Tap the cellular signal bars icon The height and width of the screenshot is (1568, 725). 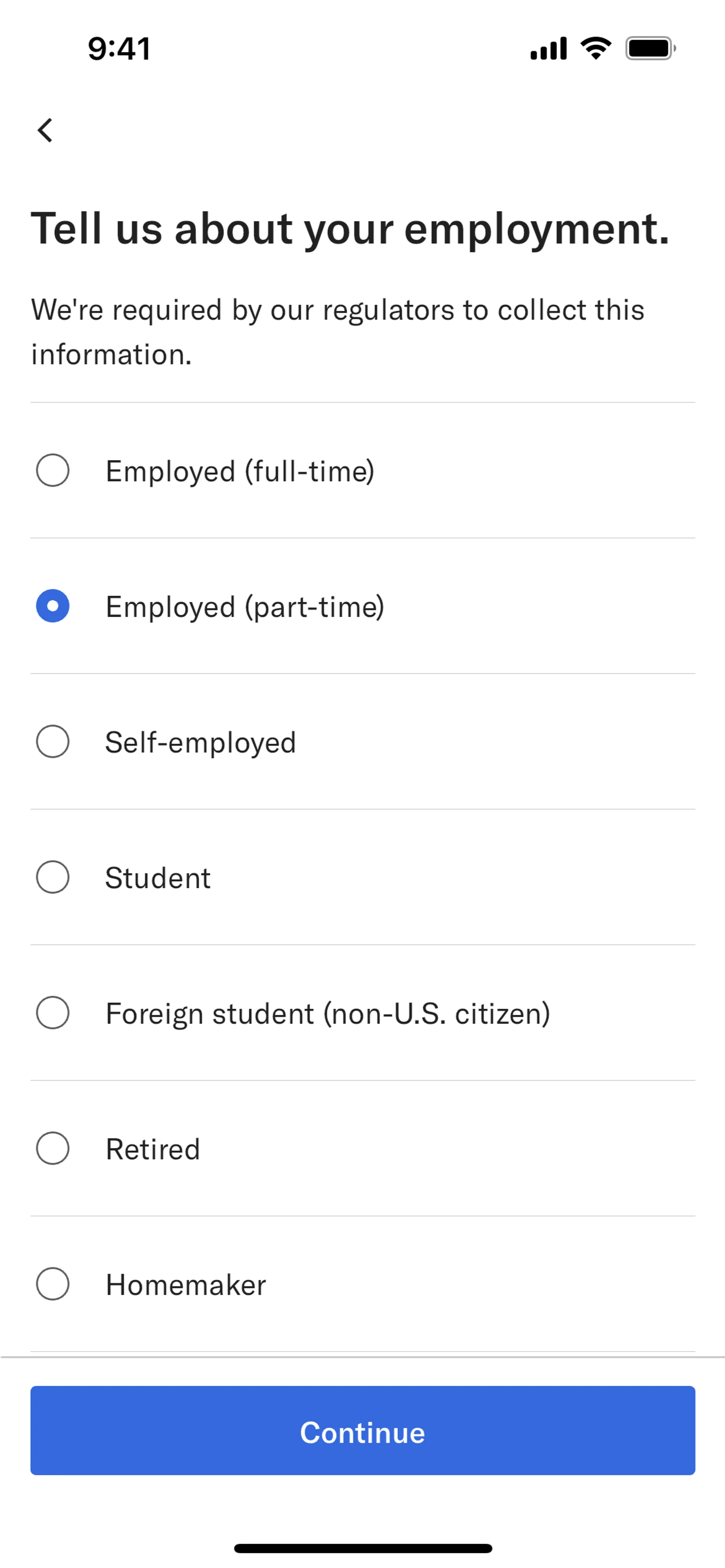pos(548,49)
